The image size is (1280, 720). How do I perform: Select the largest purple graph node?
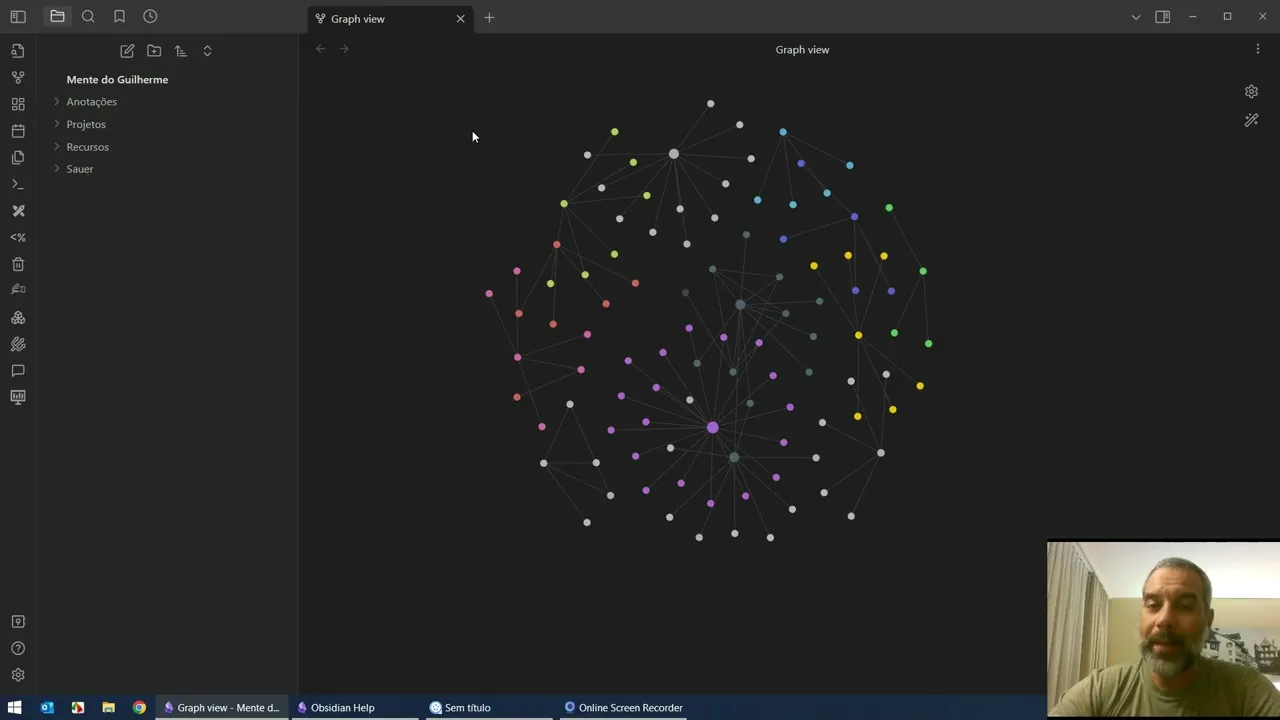tap(712, 428)
